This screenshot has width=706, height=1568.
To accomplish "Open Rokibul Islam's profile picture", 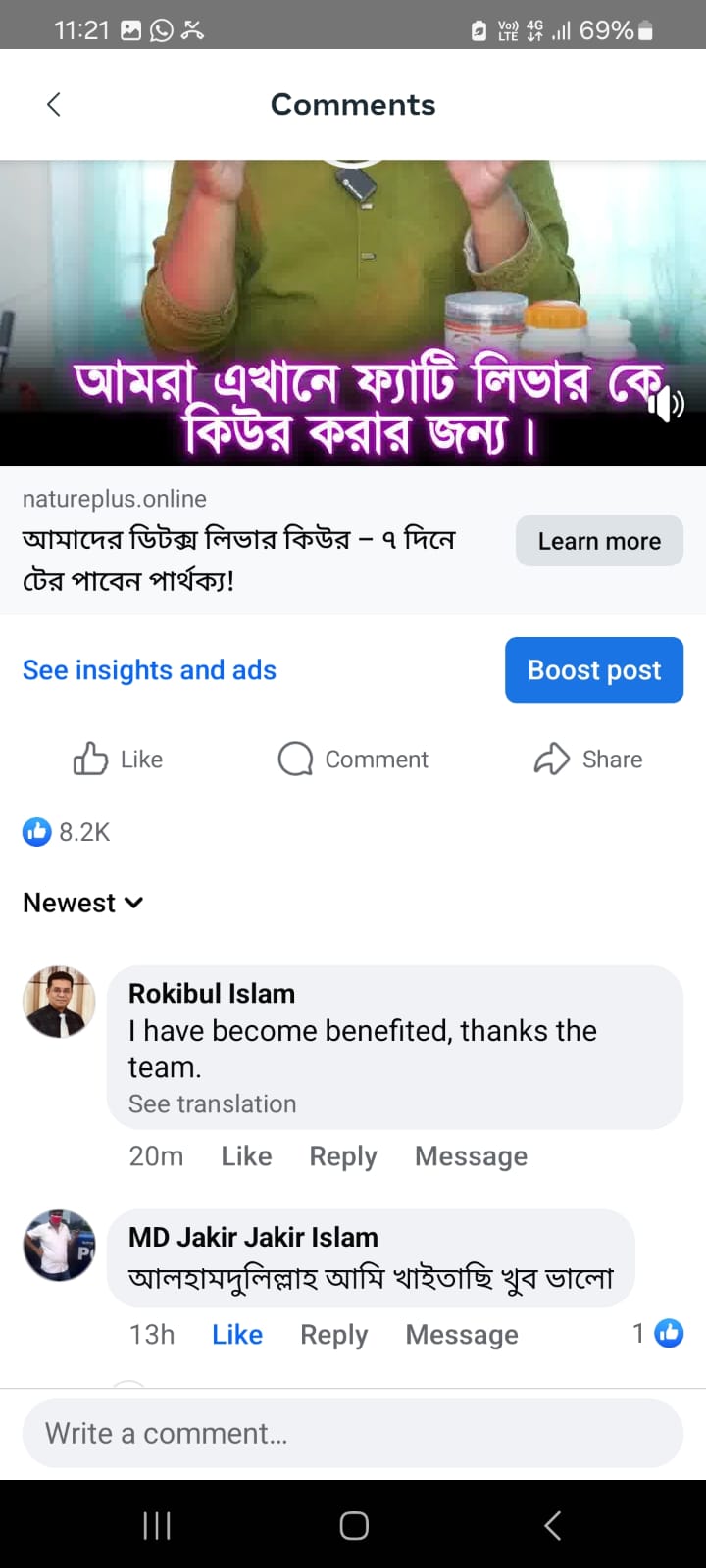I will 59,1002.
